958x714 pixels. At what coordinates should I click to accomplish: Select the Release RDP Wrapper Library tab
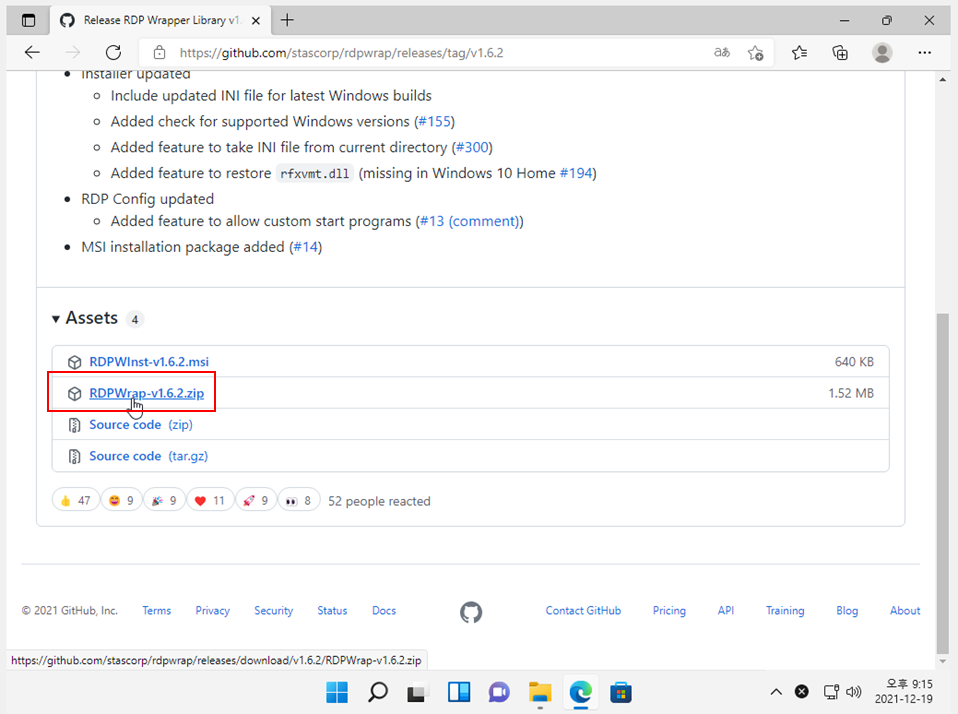click(x=160, y=20)
